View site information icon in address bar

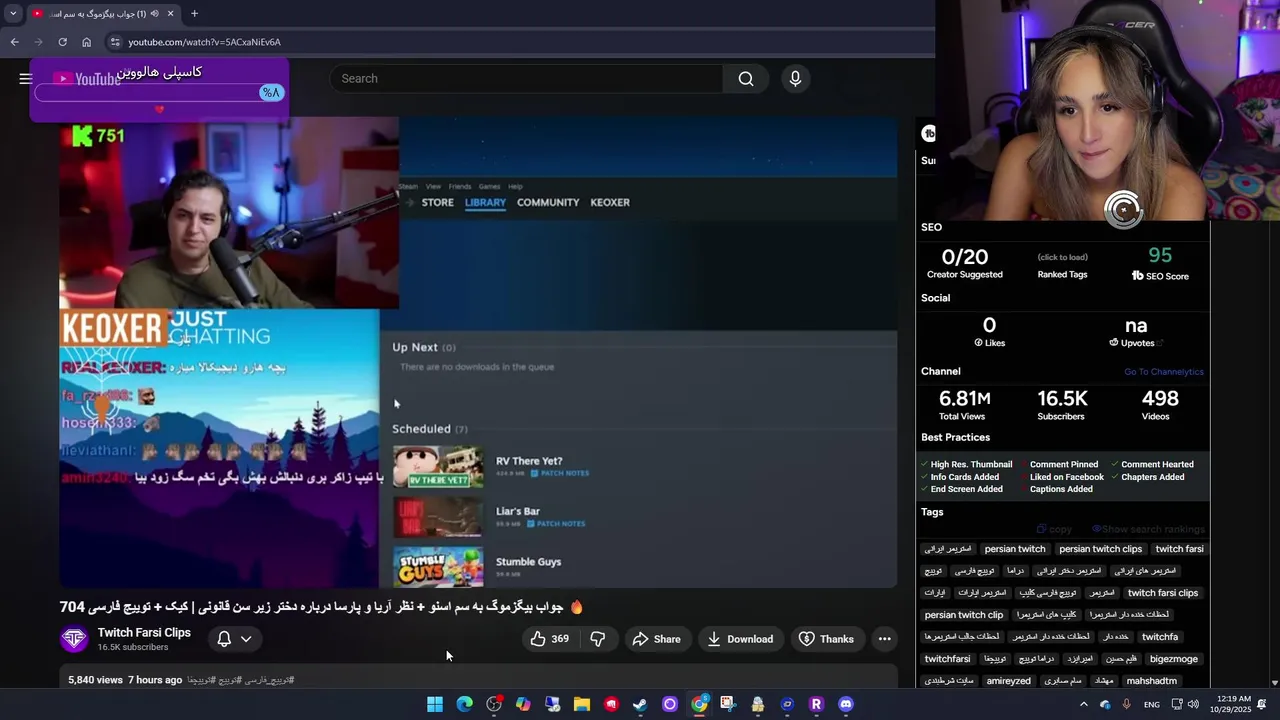tap(115, 42)
